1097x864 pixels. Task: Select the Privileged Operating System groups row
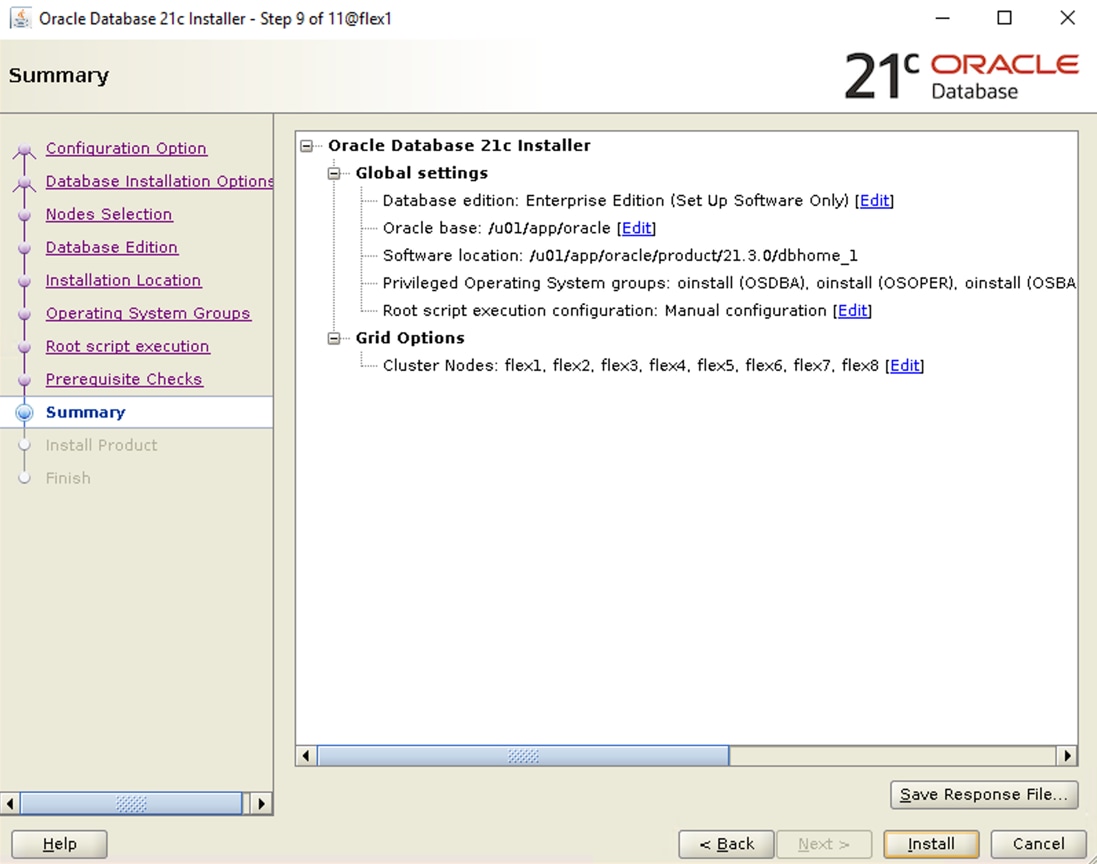[x=729, y=283]
